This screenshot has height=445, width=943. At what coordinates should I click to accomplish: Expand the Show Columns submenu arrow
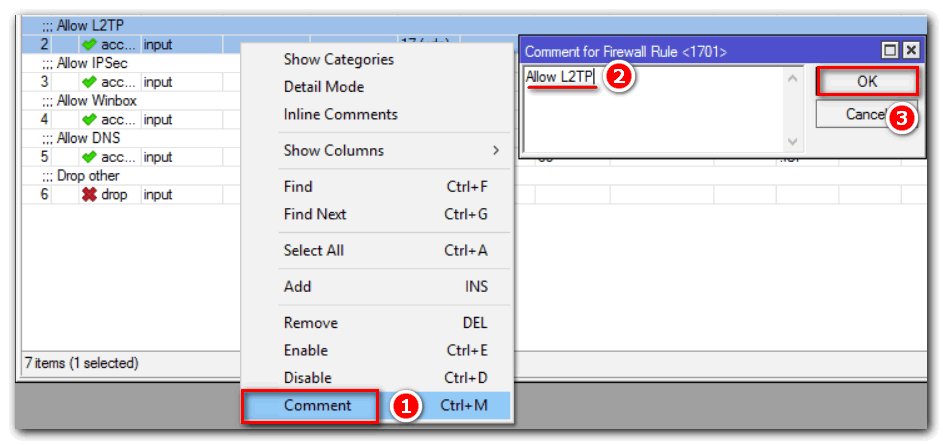point(496,151)
